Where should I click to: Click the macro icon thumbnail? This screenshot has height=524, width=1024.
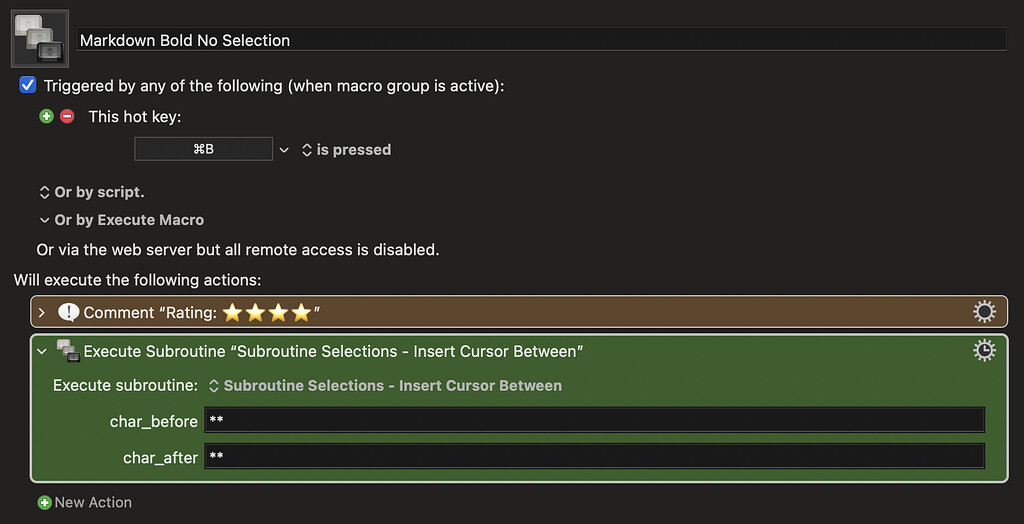tap(40, 40)
